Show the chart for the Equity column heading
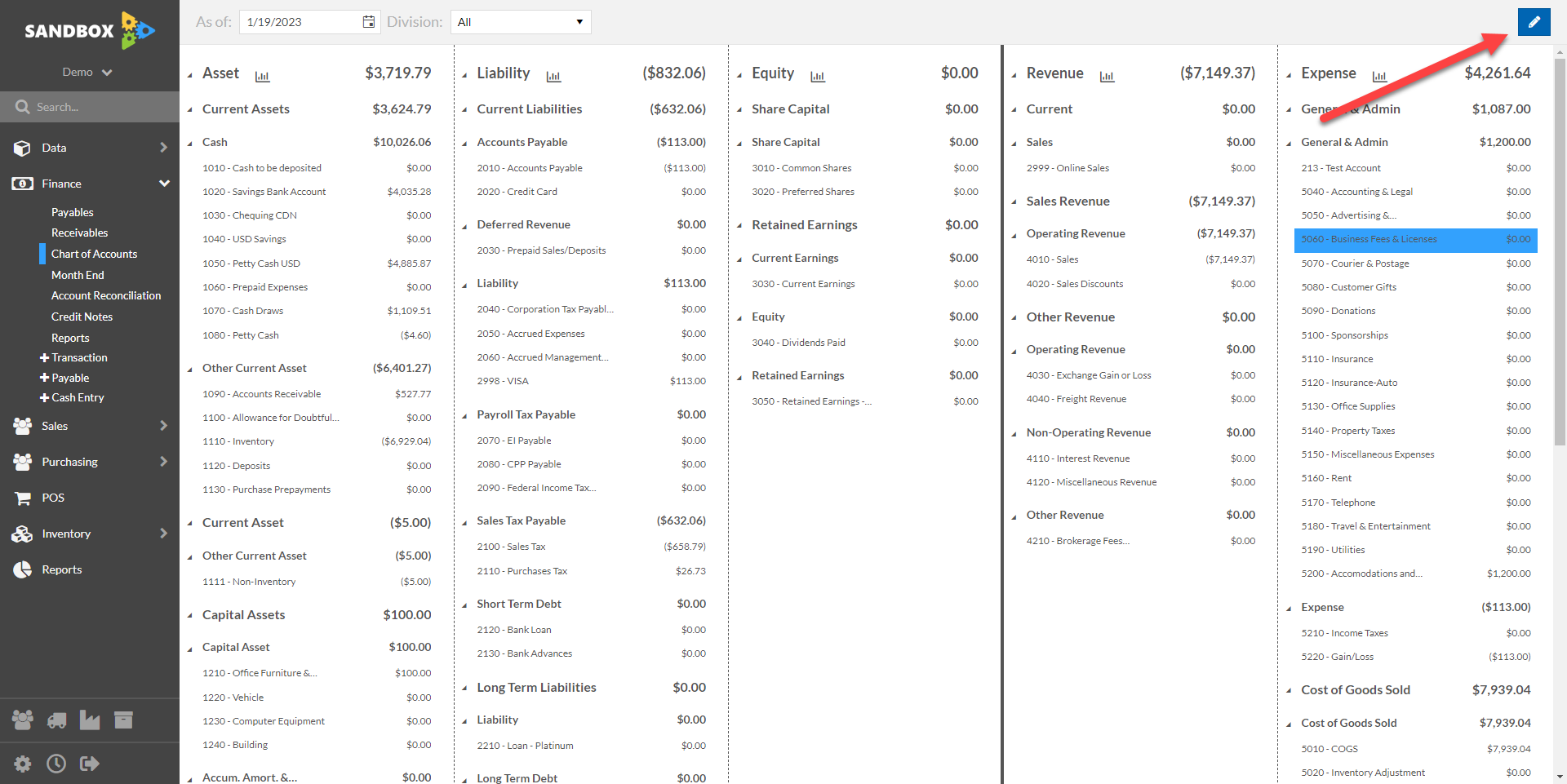The image size is (1567, 784). click(818, 76)
